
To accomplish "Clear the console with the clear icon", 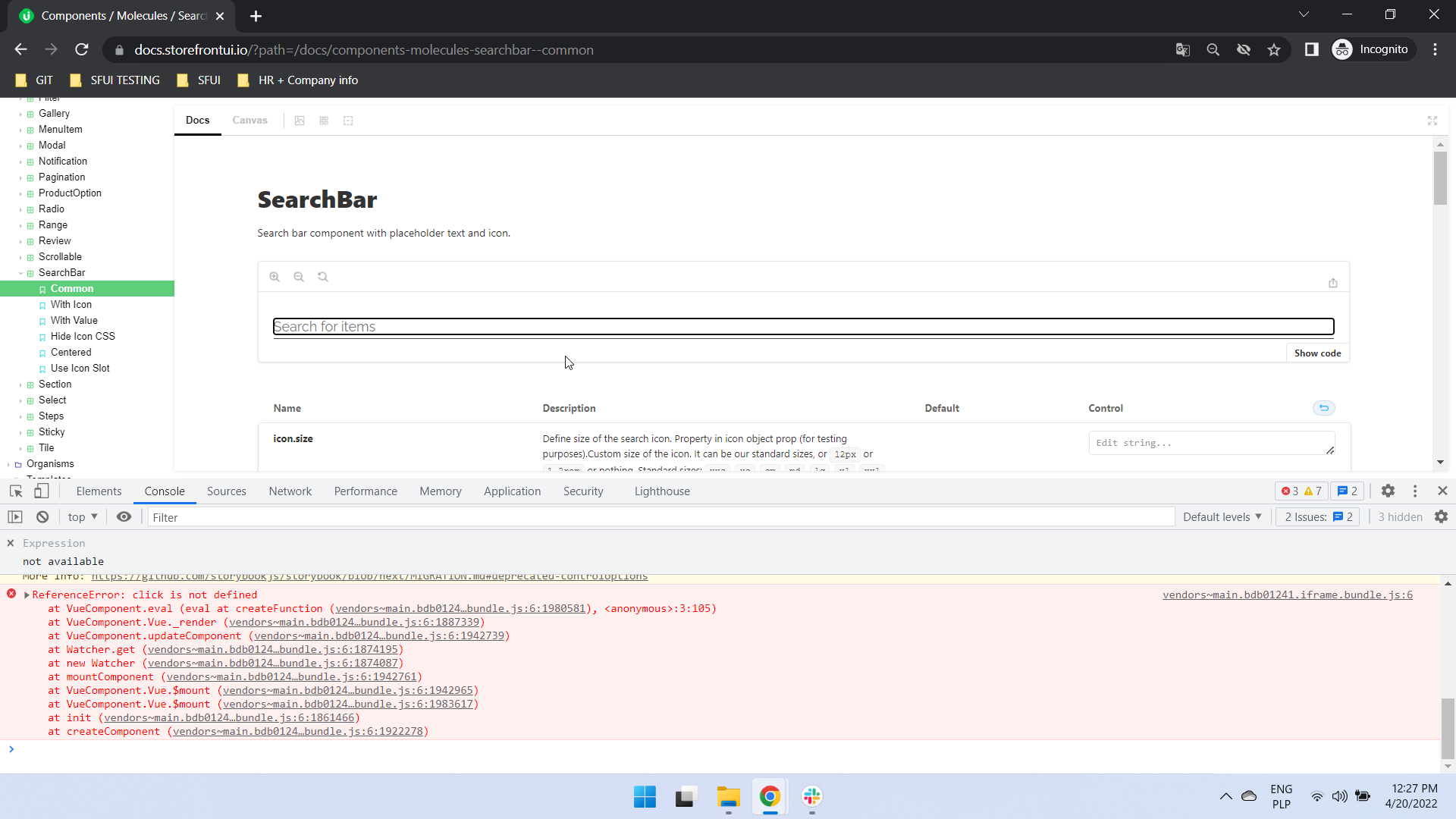I will coord(42,516).
